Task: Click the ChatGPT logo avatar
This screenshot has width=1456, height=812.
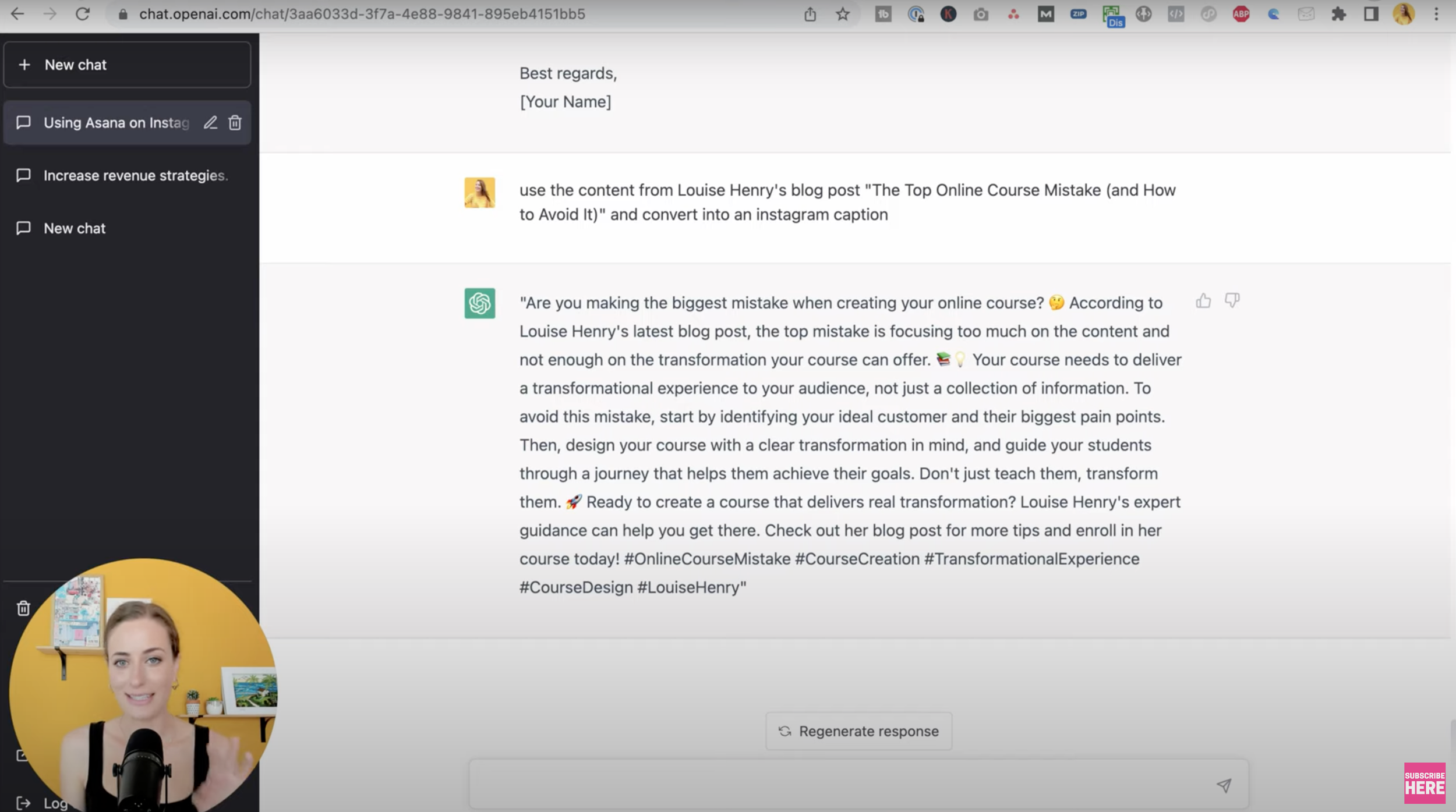Action: (x=479, y=303)
